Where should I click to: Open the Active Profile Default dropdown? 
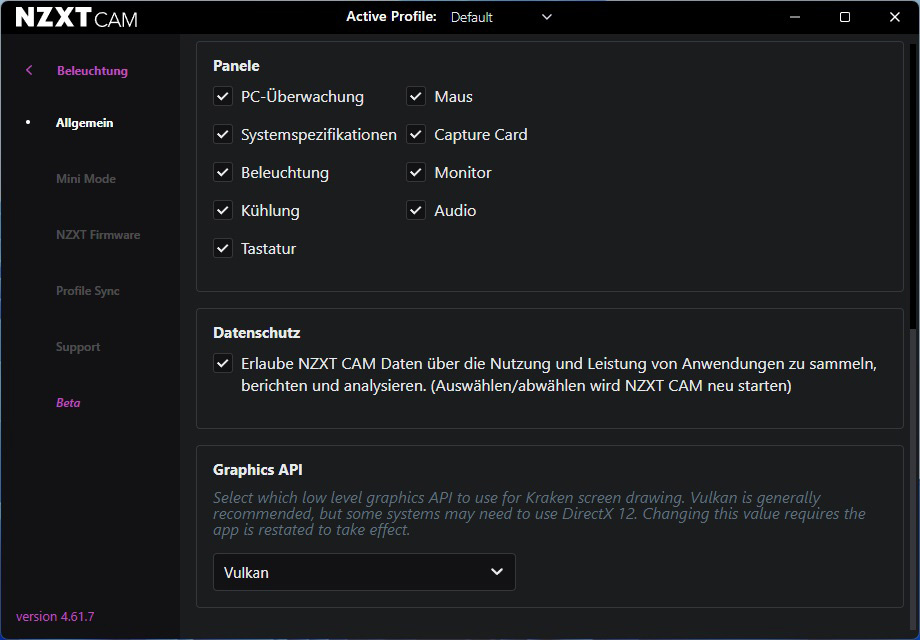click(500, 17)
